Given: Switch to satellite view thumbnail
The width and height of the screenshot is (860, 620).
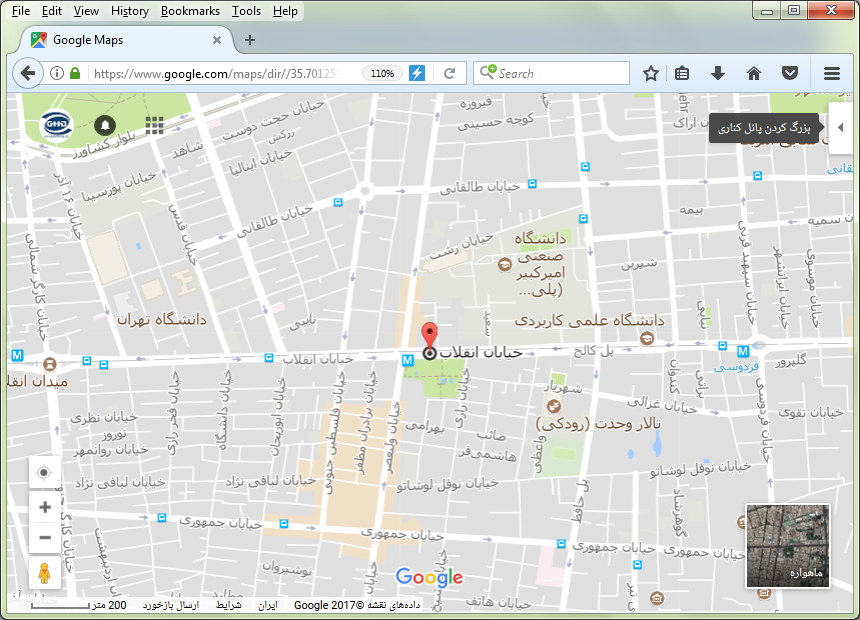Looking at the screenshot, I should [788, 546].
